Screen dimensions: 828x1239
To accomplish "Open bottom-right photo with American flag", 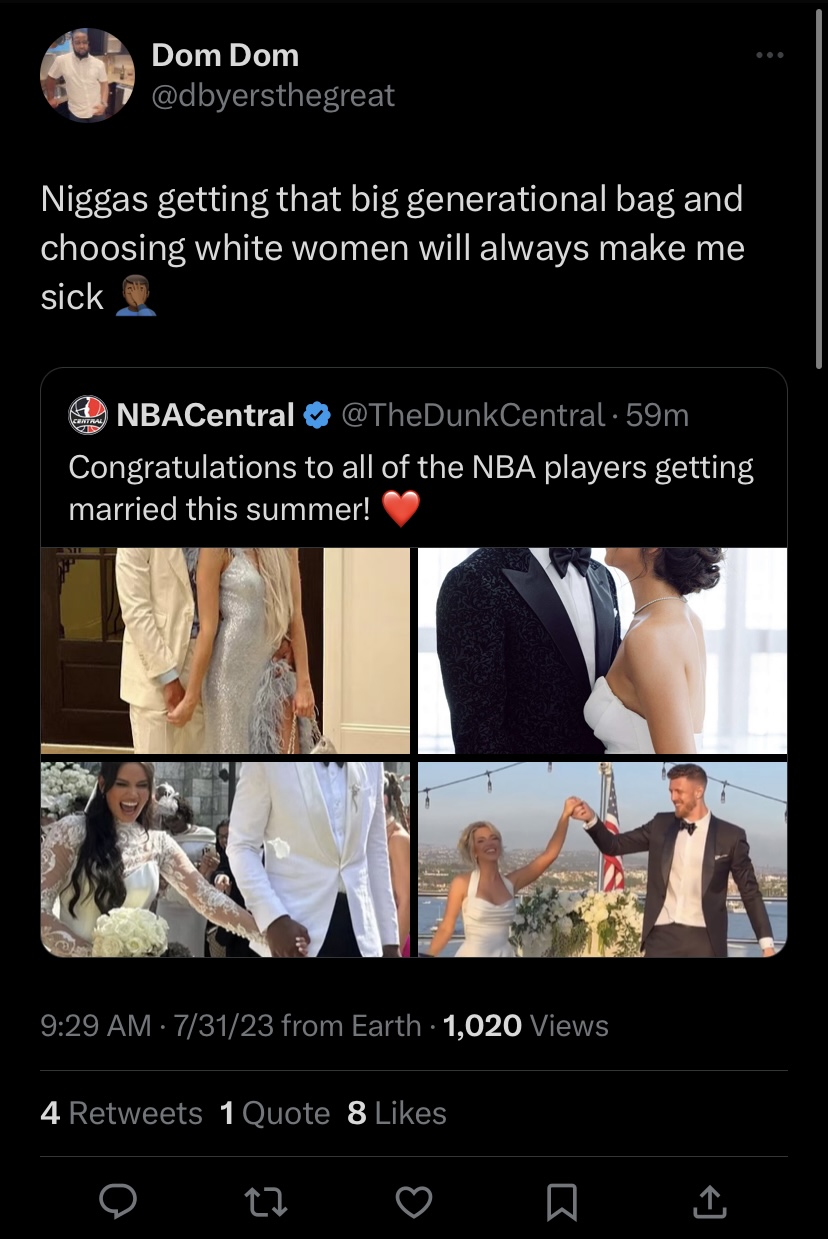I will point(602,860).
